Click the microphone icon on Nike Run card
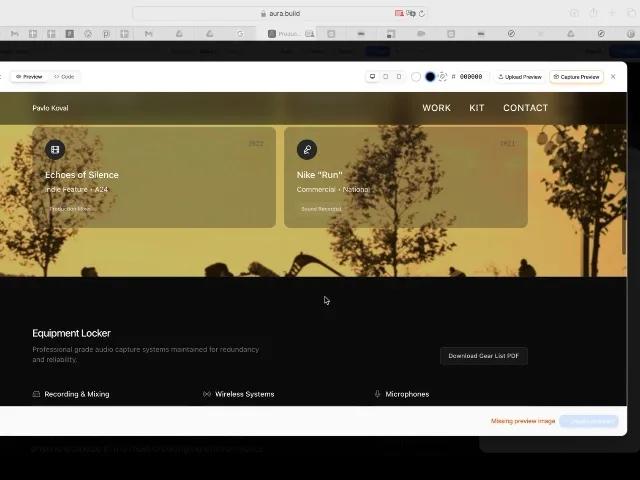The width and height of the screenshot is (640, 480). click(x=307, y=149)
